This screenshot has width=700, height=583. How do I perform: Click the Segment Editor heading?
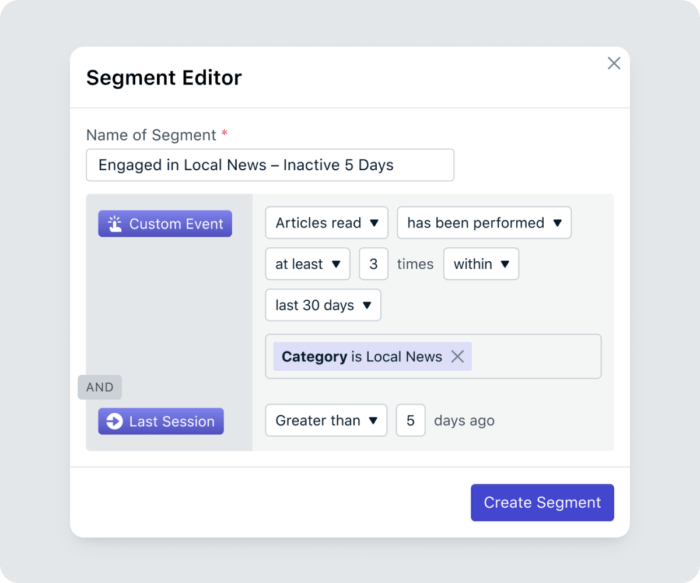[164, 78]
